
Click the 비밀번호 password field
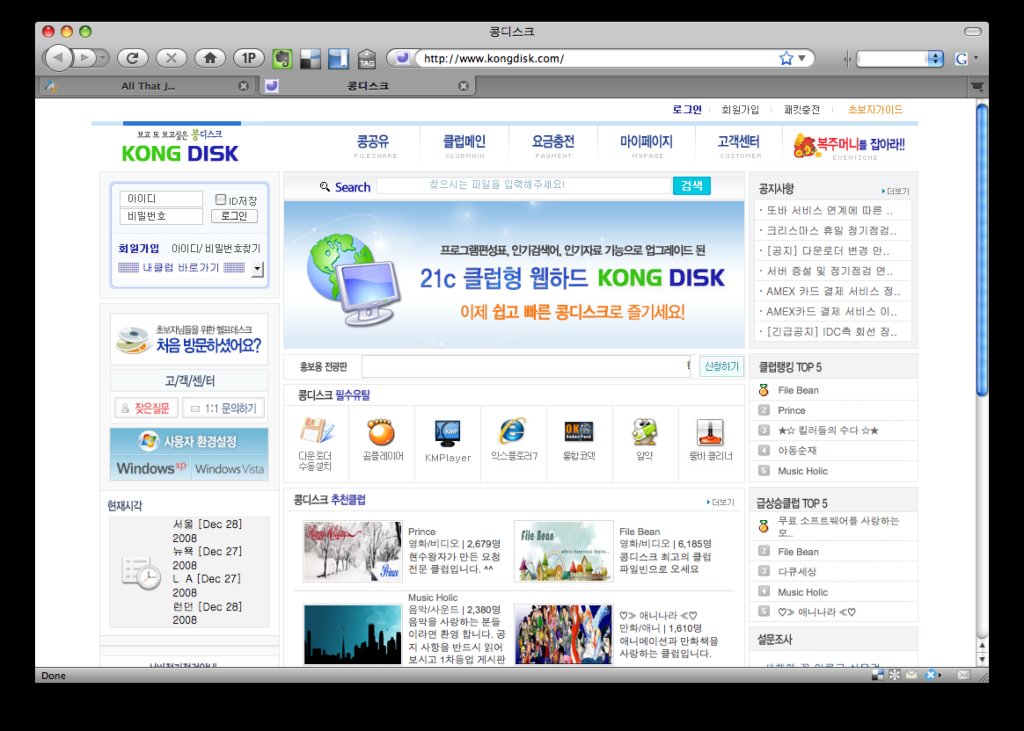161,216
